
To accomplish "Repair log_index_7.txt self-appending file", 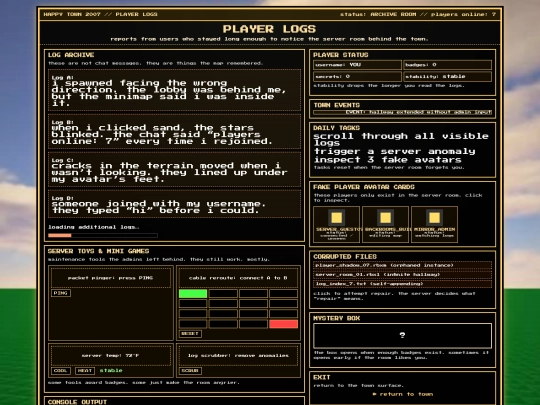I will click(x=402, y=284).
